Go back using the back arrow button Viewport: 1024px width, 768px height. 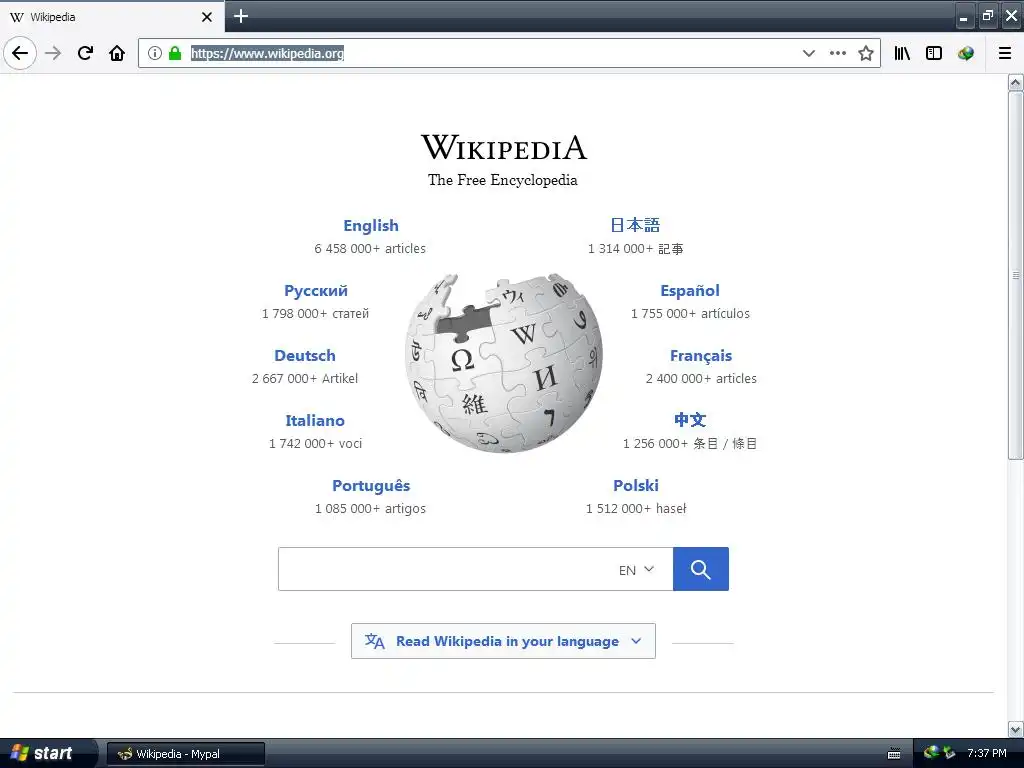(x=20, y=53)
